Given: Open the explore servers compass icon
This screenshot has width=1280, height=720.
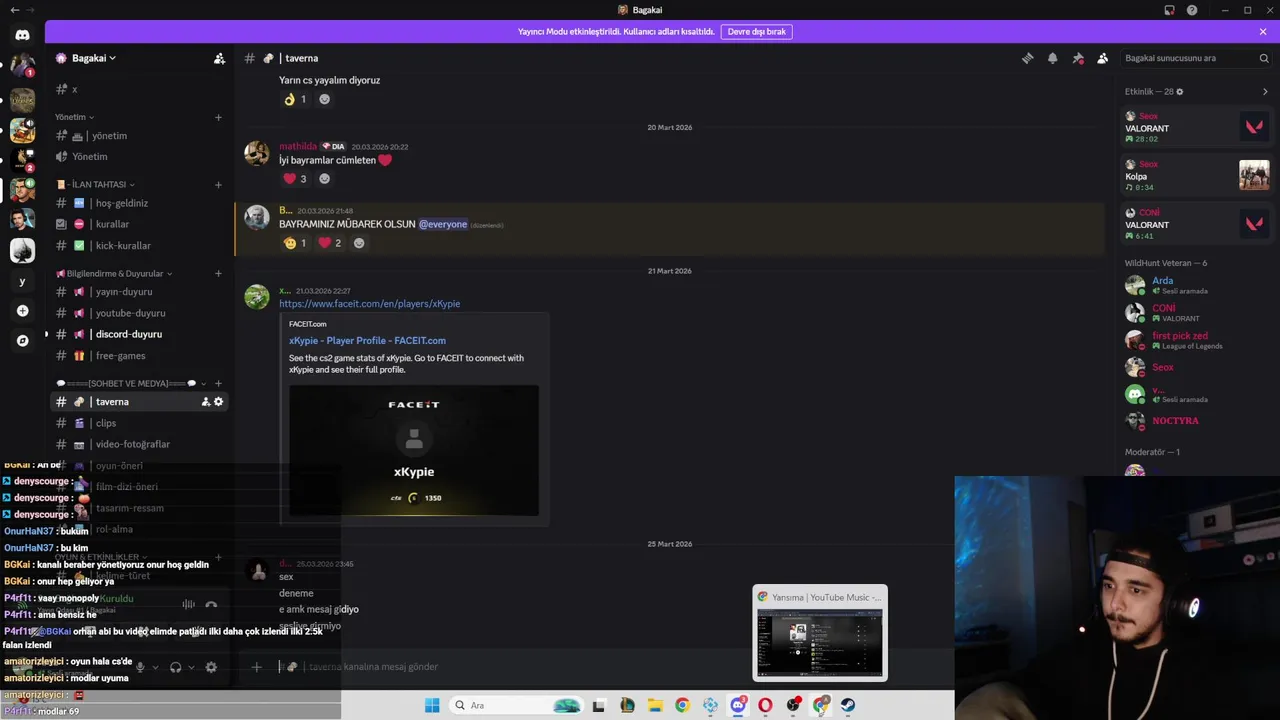Looking at the screenshot, I should [22, 341].
